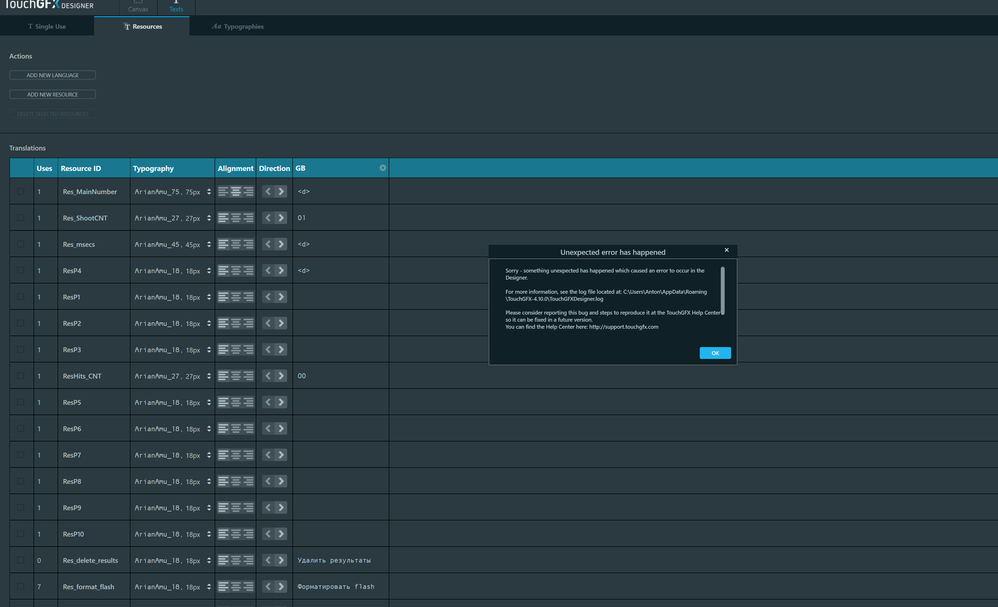Open the Canvas view tab
Viewport: 998px width, 607px height.
pos(138,7)
